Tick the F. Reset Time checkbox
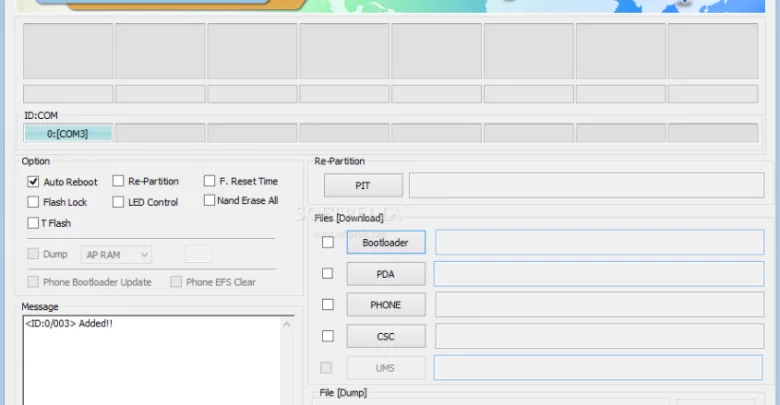Viewport: 780px width, 405px height. [x=210, y=181]
